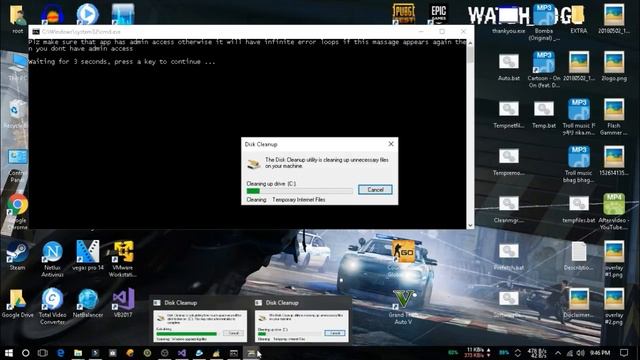The height and width of the screenshot is (360, 640).
Task: Click the Disk Cleanup progress bar
Action: [x=300, y=191]
